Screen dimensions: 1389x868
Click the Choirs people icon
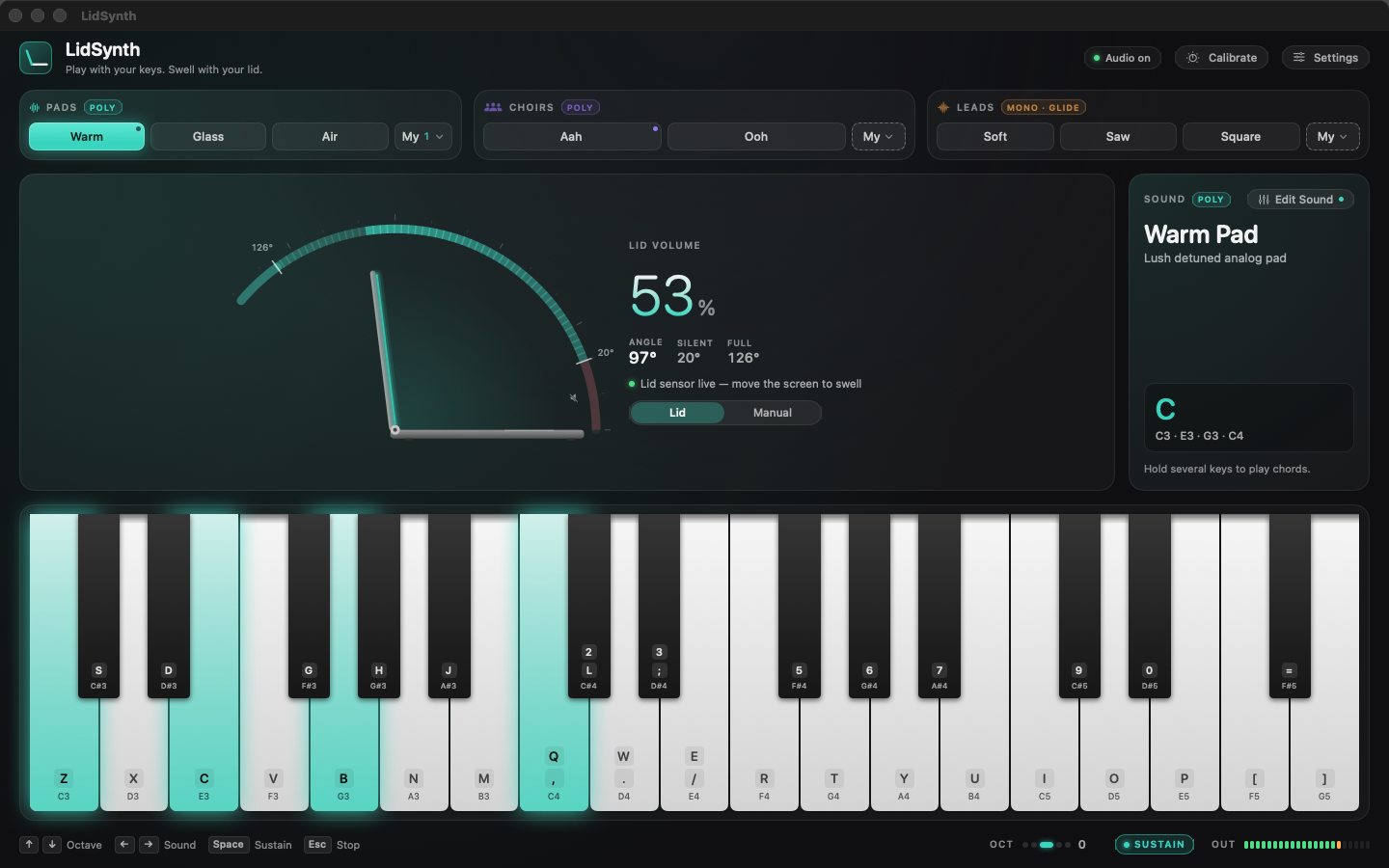493,108
